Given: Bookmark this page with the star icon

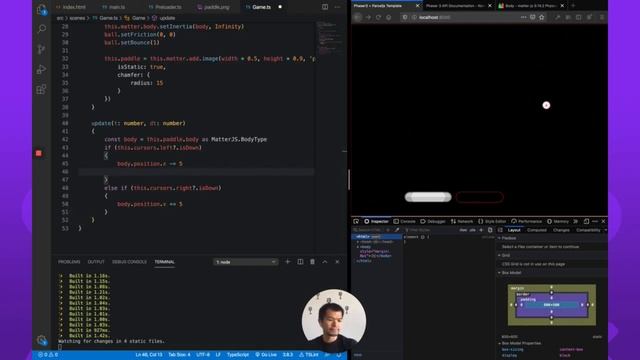Looking at the screenshot, I should (542, 17).
